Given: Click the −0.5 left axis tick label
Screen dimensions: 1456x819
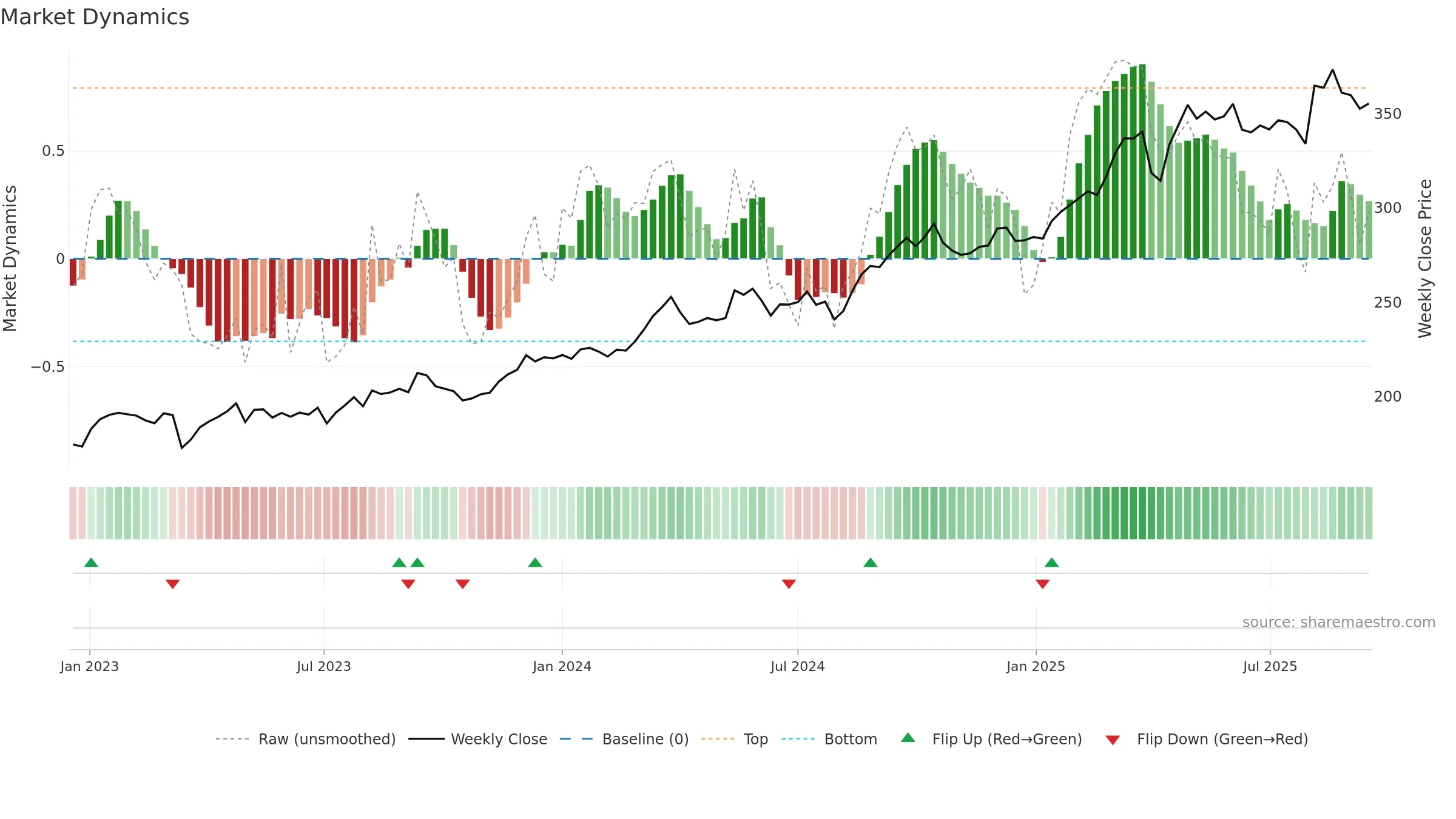Looking at the screenshot, I should (x=48, y=367).
